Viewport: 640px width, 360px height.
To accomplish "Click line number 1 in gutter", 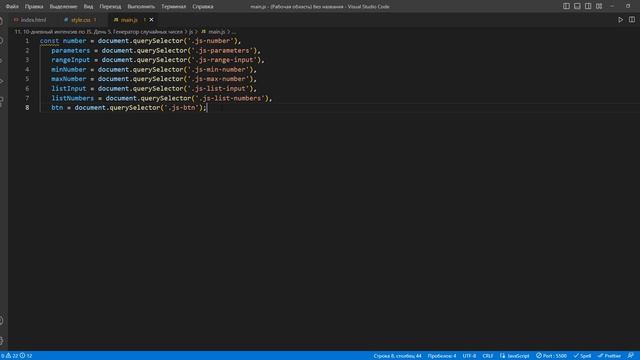I will tap(27, 41).
